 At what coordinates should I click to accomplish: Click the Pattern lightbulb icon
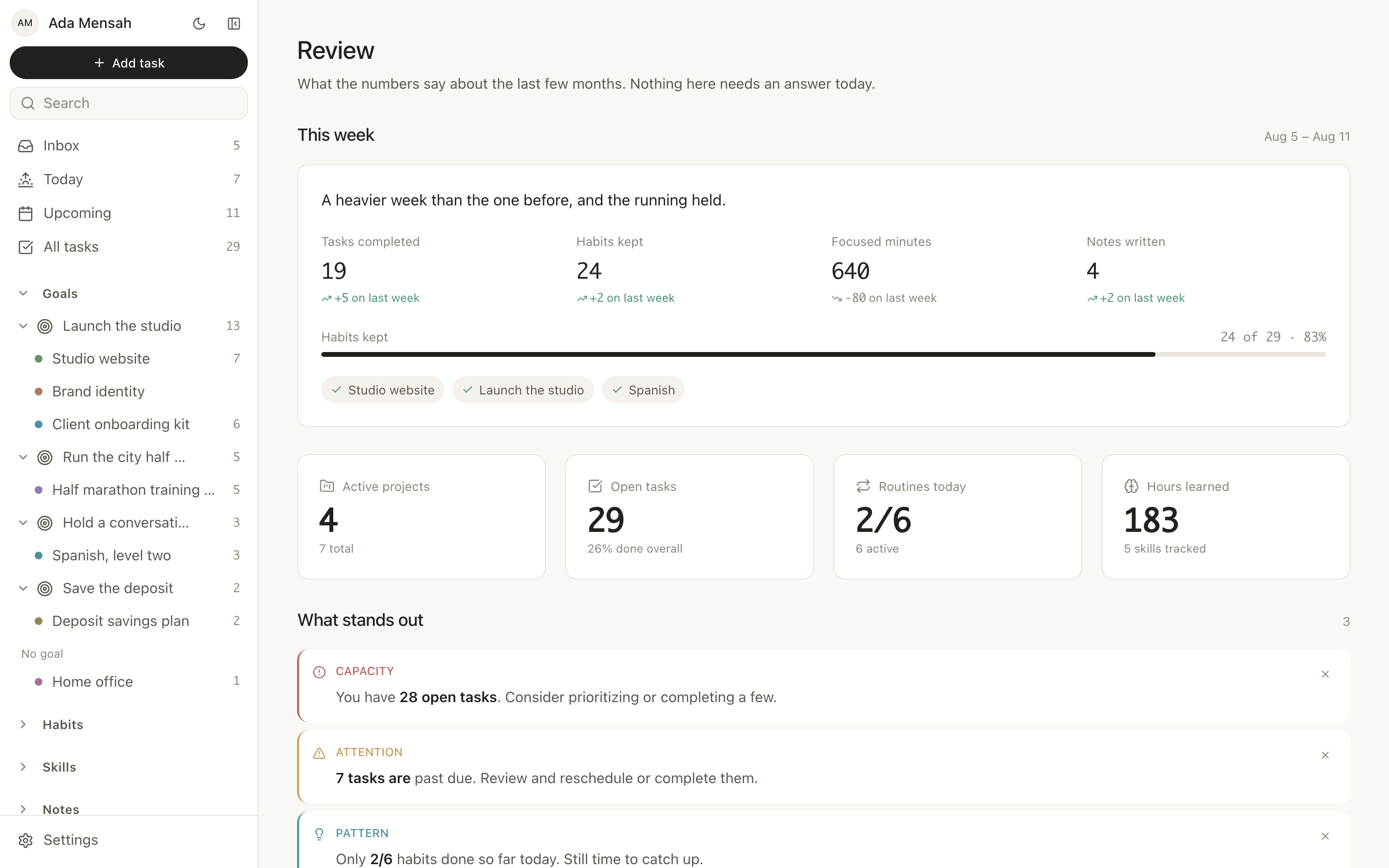click(319, 834)
